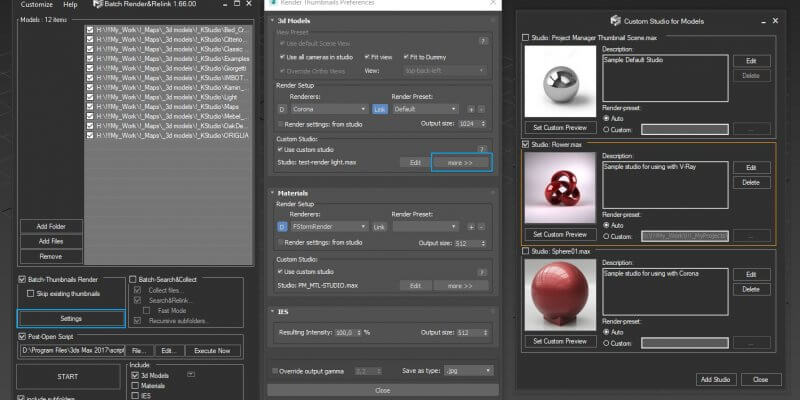Open the Corona renderers dropdown
The width and height of the screenshot is (800, 400).
329,109
